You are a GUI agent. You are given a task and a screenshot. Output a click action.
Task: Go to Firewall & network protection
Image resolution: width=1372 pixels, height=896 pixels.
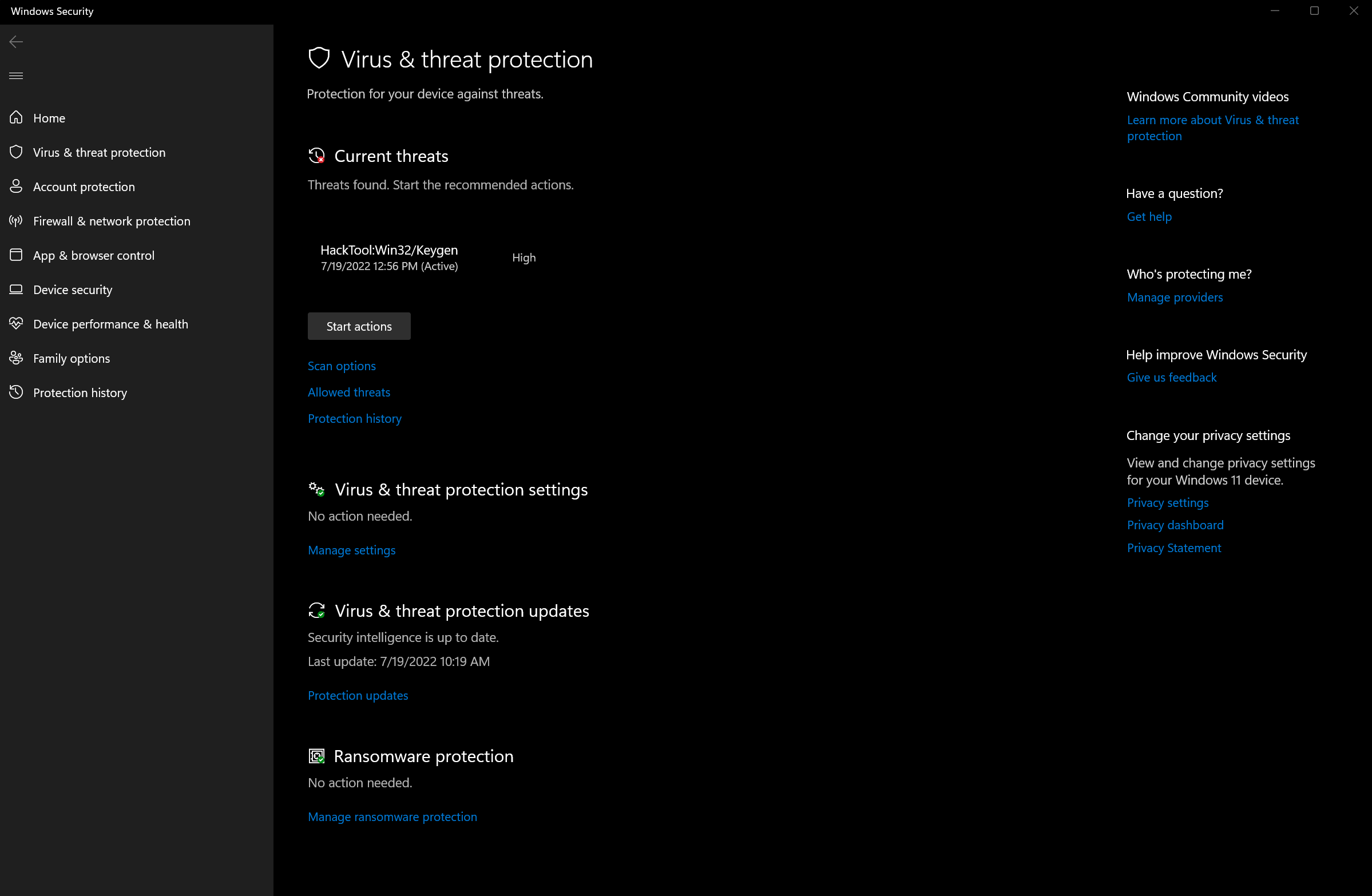137,221
